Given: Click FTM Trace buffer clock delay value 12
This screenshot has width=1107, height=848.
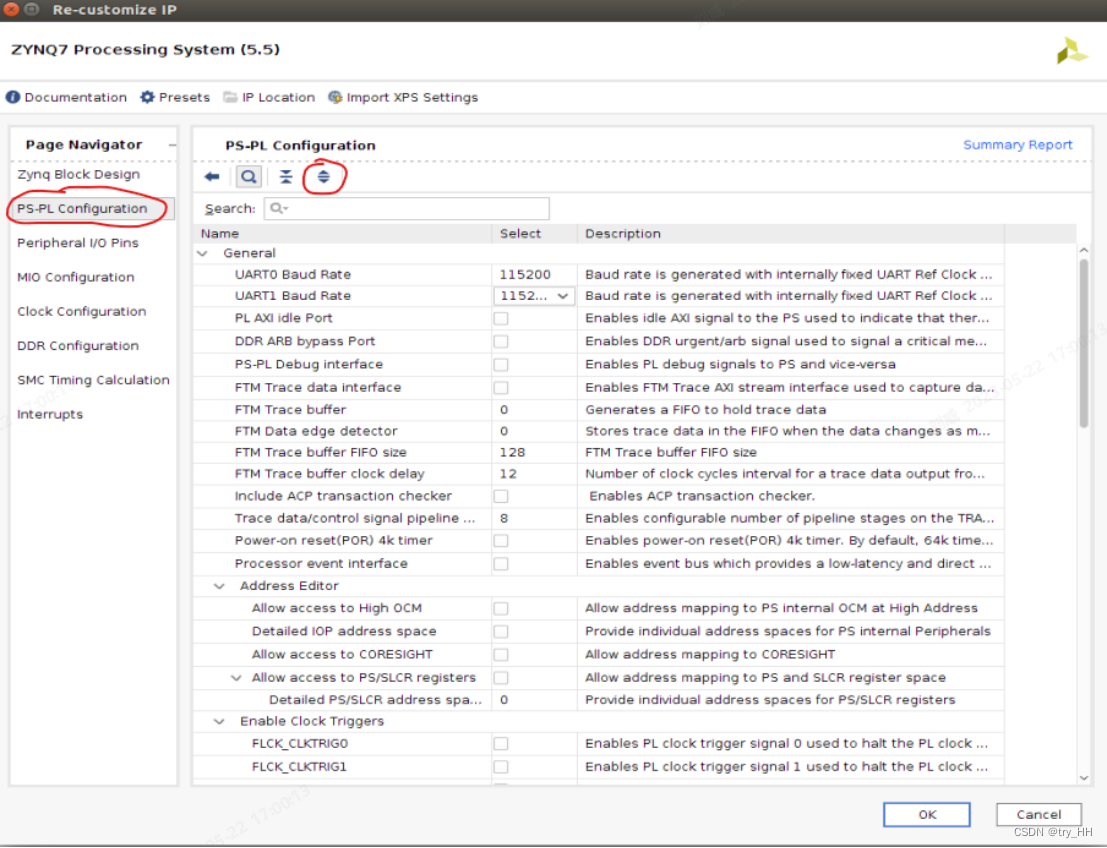Looking at the screenshot, I should pos(508,474).
